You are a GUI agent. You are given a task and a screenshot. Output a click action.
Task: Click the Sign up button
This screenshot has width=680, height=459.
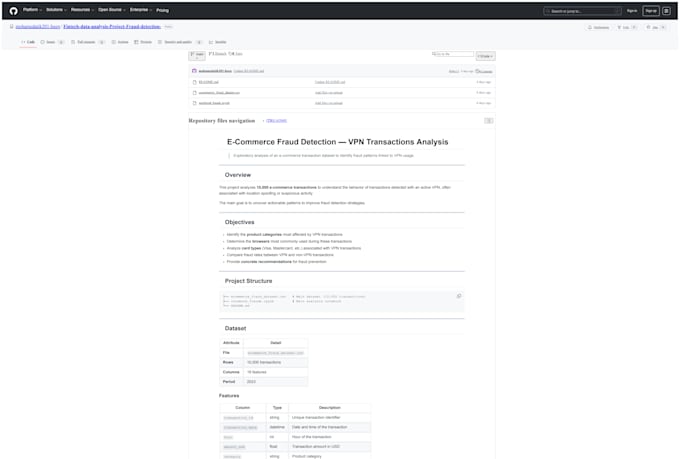point(651,11)
